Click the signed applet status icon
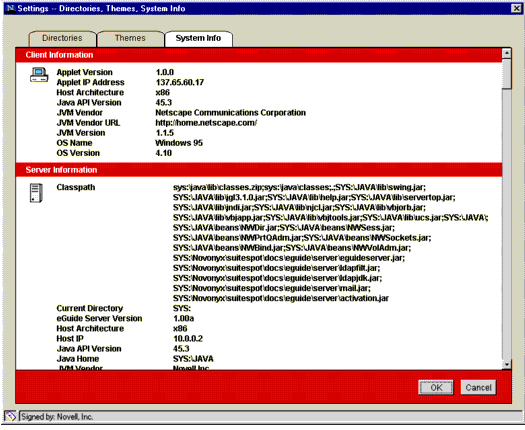The height and width of the screenshot is (430, 525). (10, 416)
